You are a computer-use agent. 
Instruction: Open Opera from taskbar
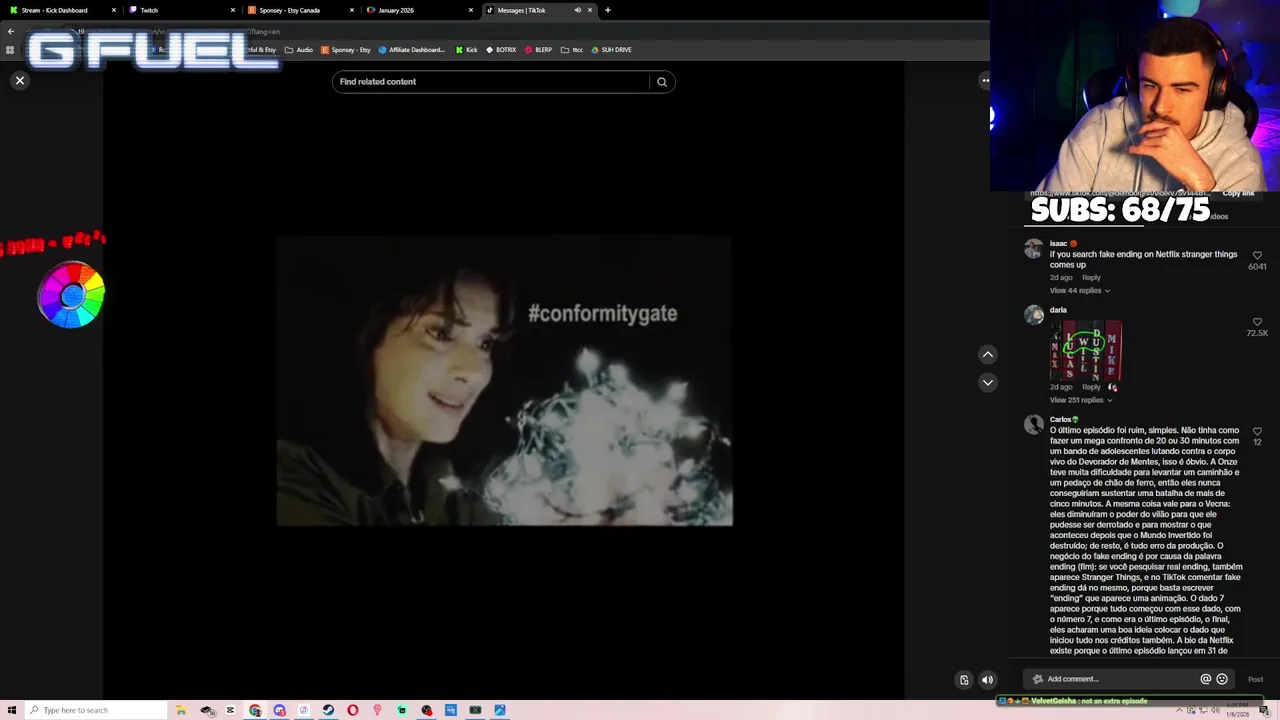(x=353, y=710)
